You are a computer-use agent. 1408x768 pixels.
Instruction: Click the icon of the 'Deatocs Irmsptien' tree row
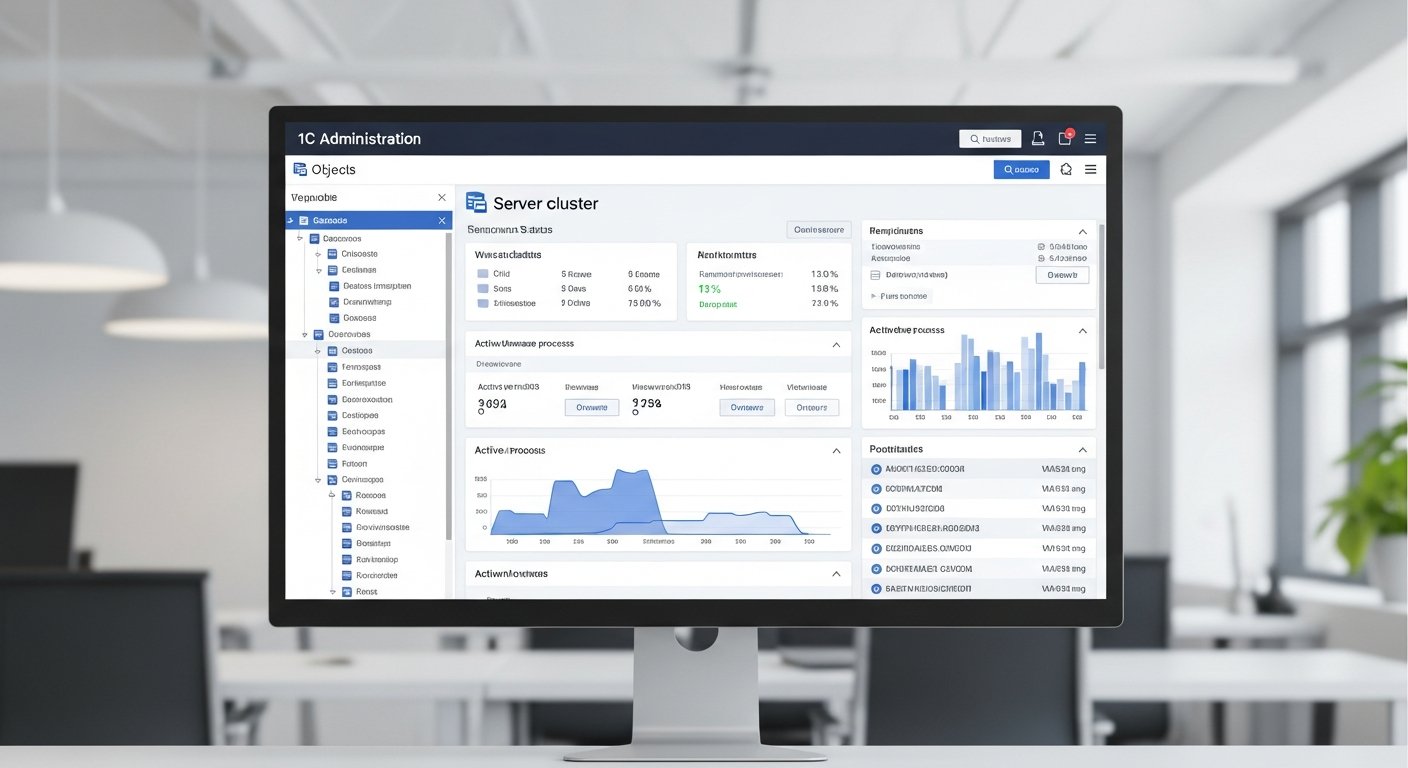(335, 286)
